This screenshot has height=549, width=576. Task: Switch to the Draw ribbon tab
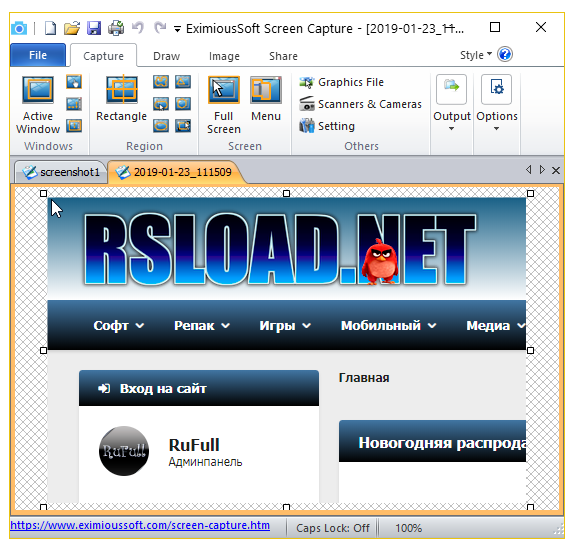tap(166, 56)
